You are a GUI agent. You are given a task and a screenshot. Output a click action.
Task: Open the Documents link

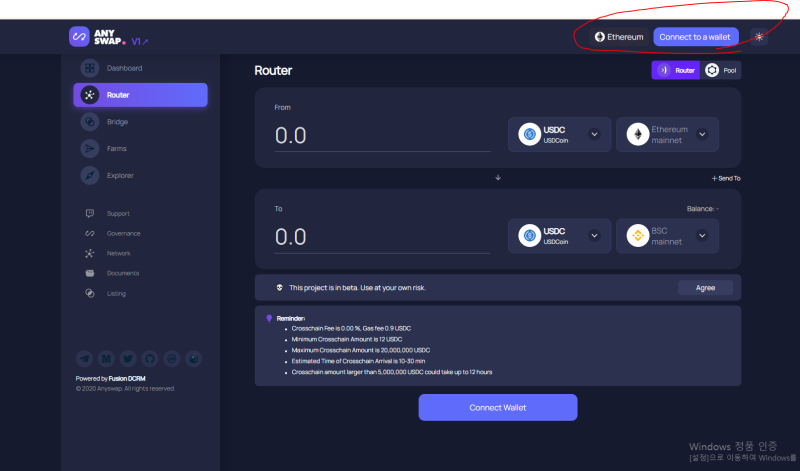tap(123, 273)
